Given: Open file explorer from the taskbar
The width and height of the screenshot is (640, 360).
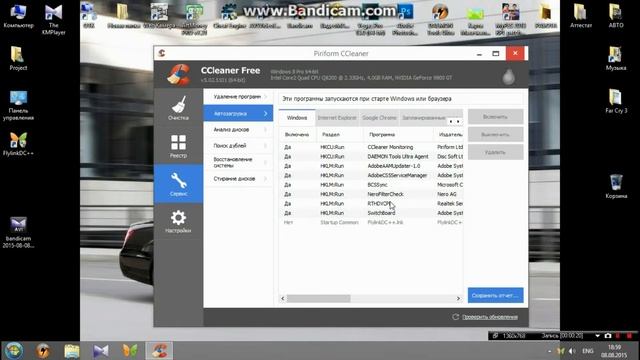Looking at the screenshot, I should (71, 351).
